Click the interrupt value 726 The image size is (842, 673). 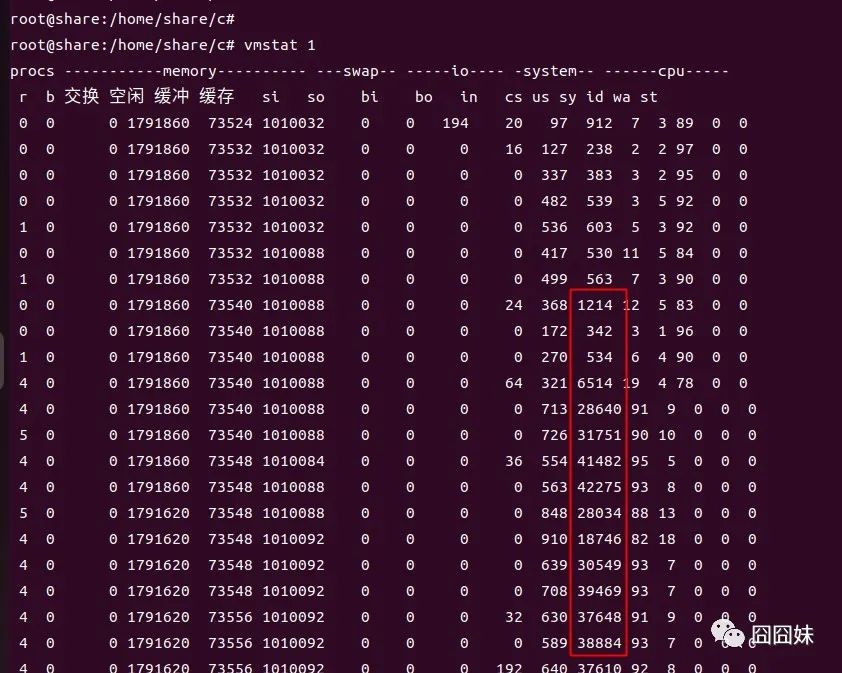tap(554, 435)
